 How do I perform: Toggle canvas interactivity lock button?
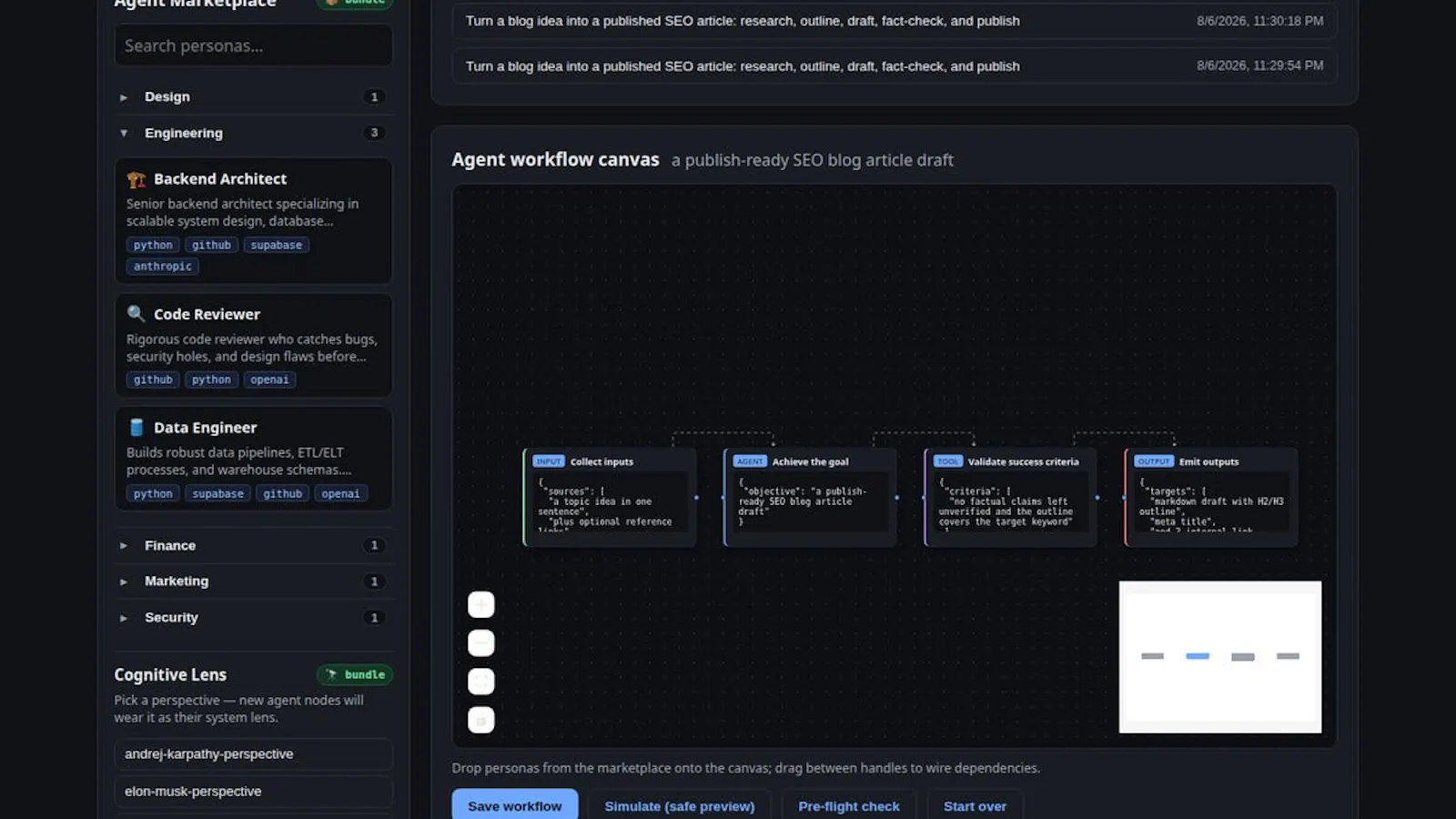point(481,721)
